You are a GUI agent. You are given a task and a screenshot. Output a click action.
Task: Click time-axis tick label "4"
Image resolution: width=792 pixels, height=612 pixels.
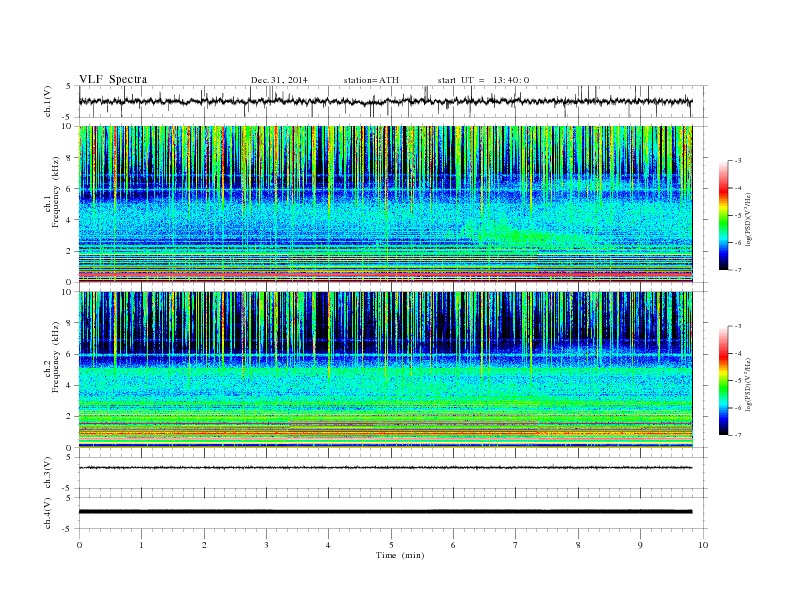(328, 545)
